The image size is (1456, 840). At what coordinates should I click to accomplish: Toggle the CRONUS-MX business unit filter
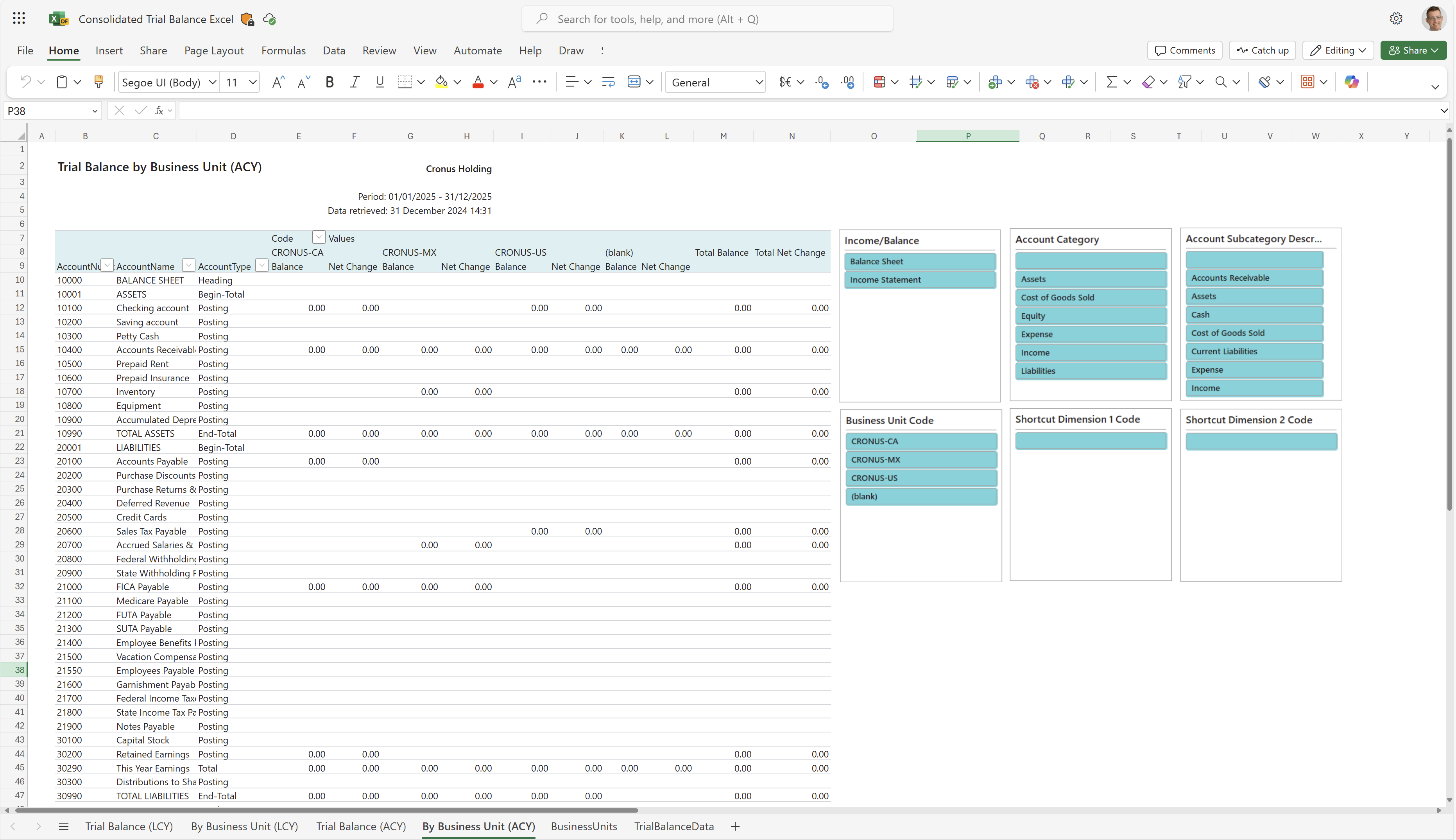pos(920,459)
